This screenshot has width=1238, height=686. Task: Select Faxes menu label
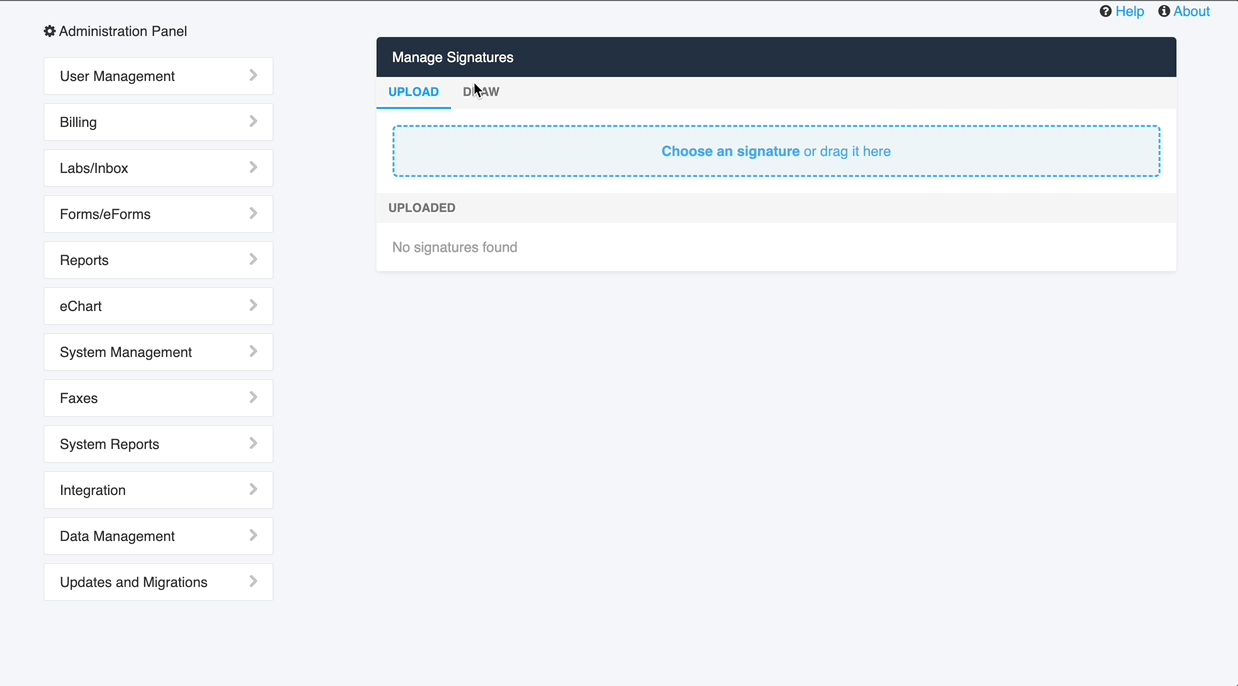pyautogui.click(x=79, y=398)
